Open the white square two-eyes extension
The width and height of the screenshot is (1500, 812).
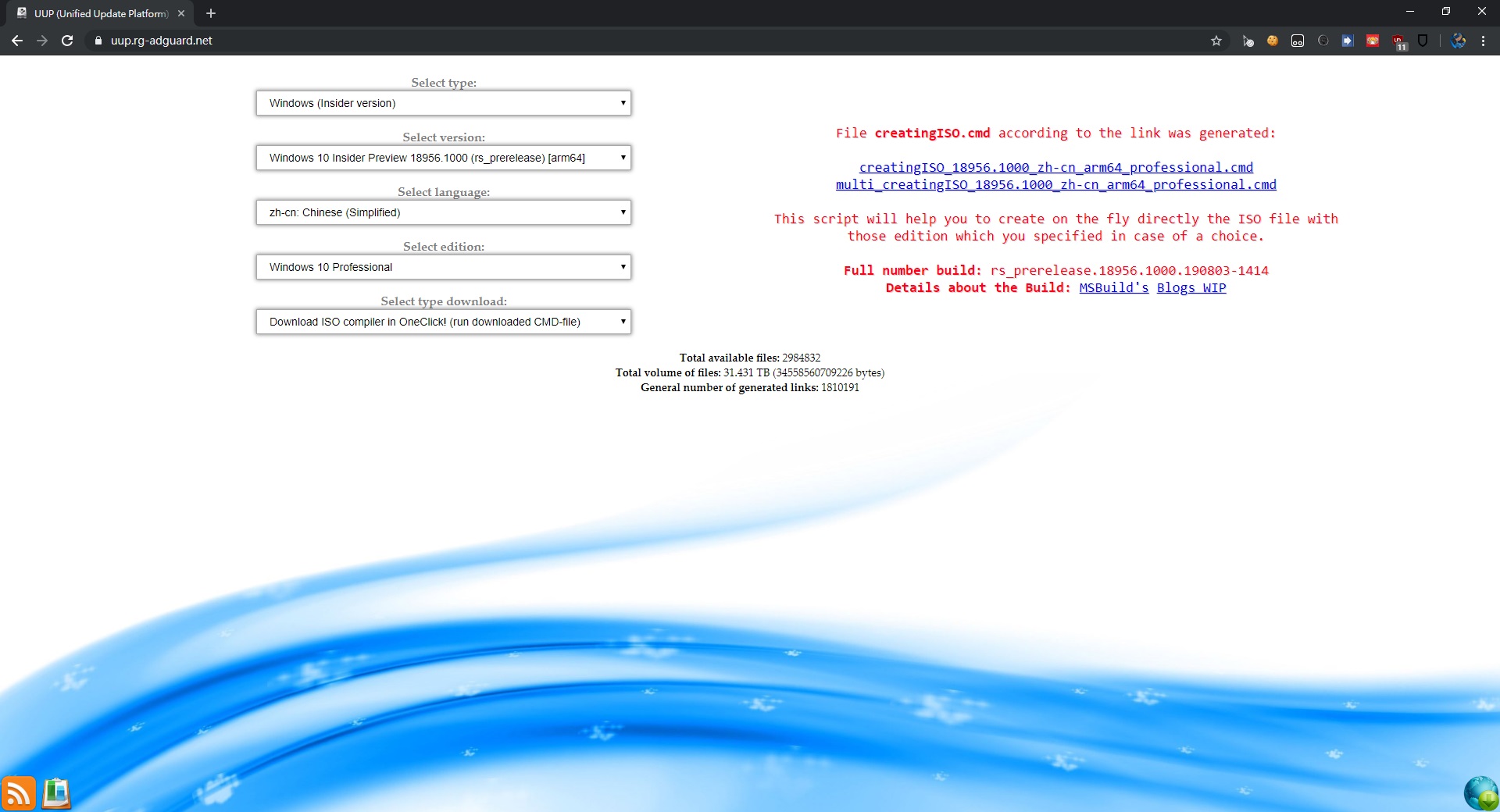pyautogui.click(x=1298, y=41)
